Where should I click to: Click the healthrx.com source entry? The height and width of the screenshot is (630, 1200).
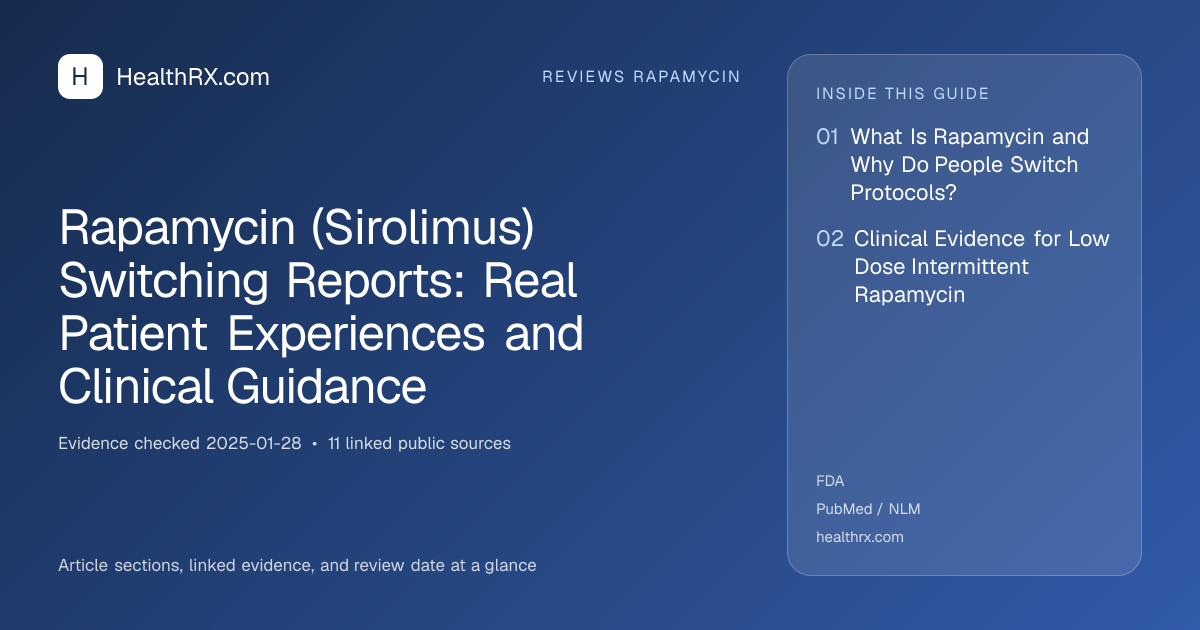coord(860,537)
